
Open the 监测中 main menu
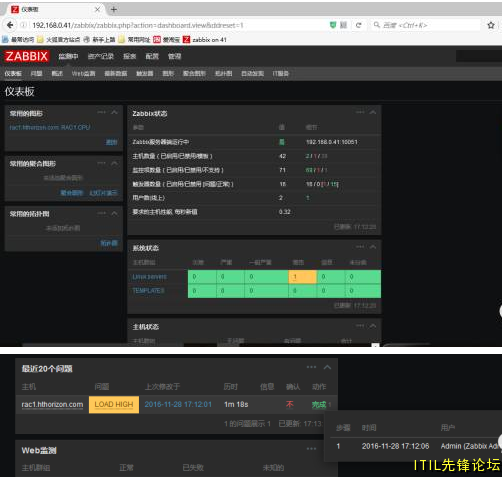click(x=68, y=56)
